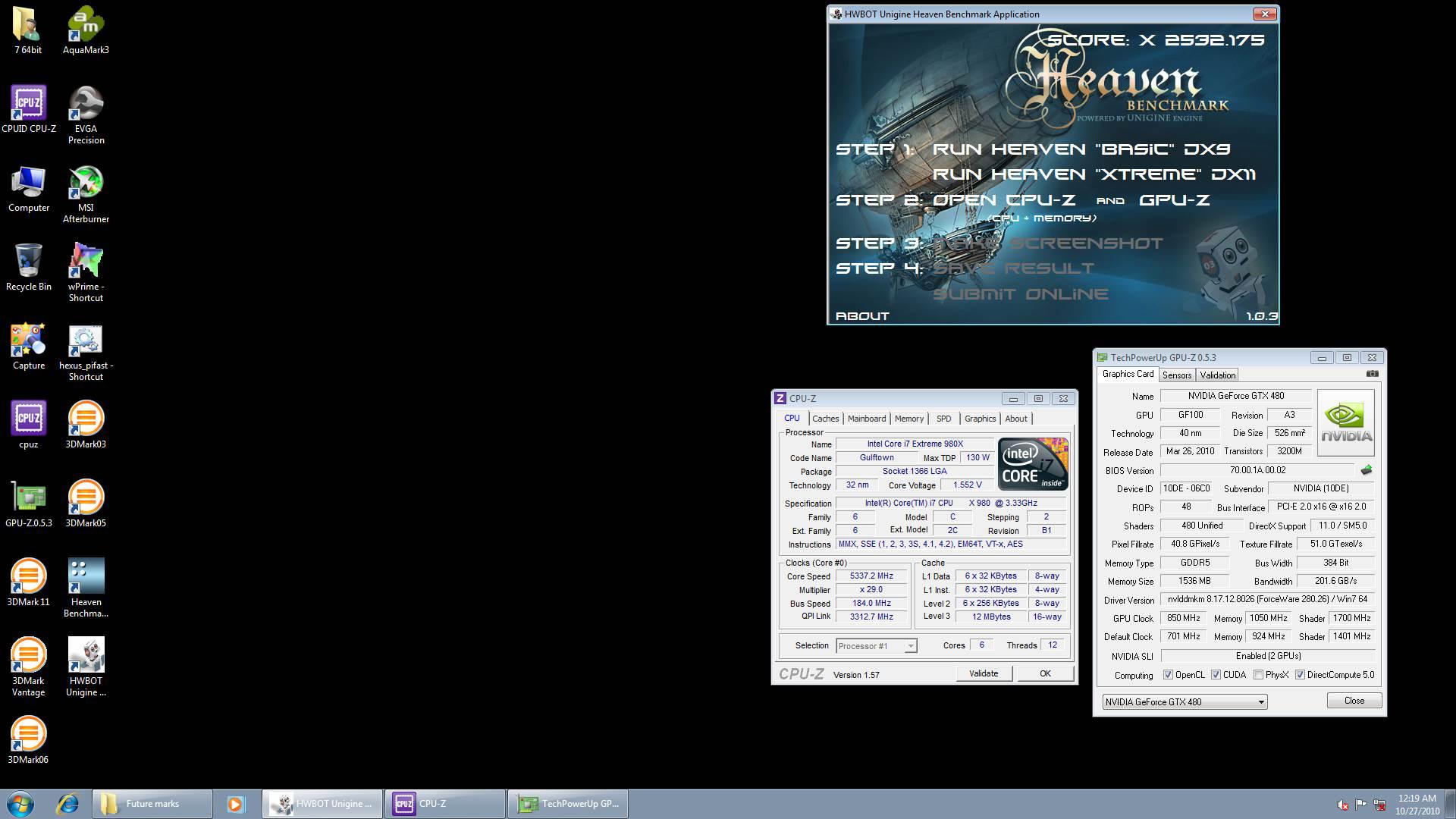The image size is (1456, 819).
Task: Launch wPrime shortcut icon
Action: [x=86, y=272]
